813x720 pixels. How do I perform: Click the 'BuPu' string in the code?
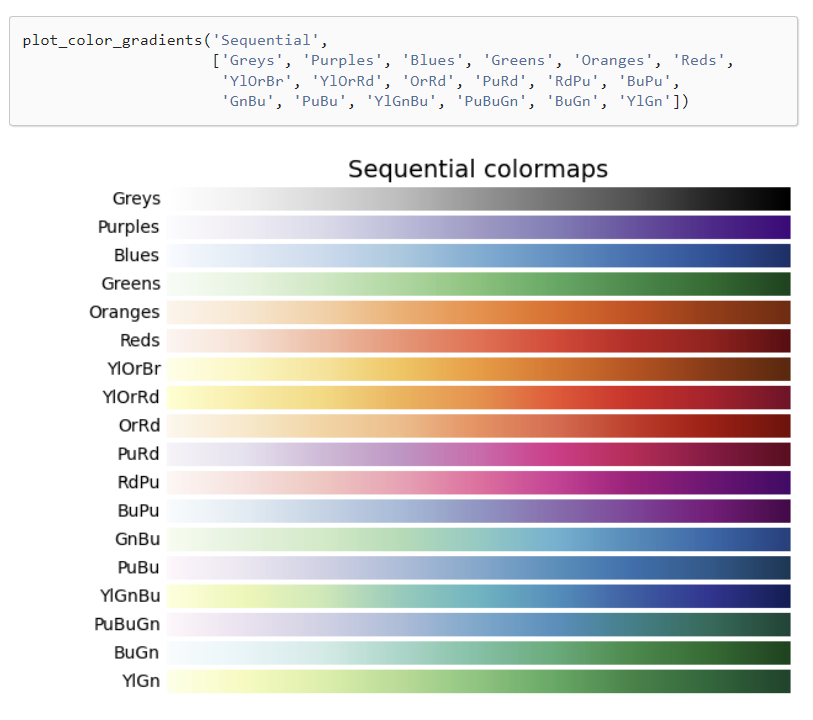(x=644, y=81)
